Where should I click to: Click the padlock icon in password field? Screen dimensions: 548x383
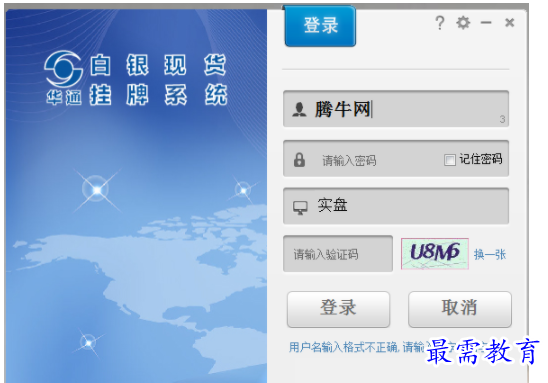tap(299, 160)
